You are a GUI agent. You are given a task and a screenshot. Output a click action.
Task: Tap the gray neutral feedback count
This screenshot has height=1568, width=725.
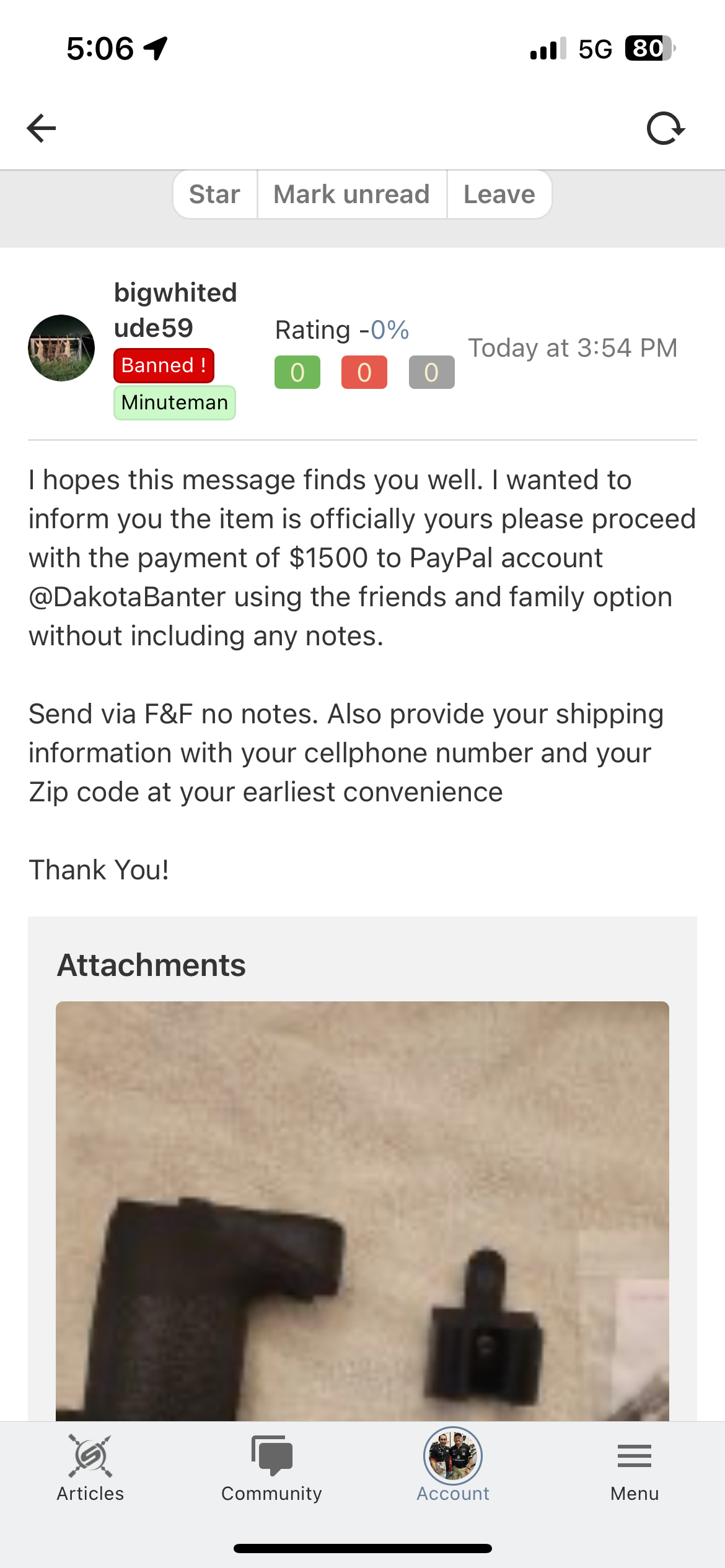pyautogui.click(x=431, y=372)
